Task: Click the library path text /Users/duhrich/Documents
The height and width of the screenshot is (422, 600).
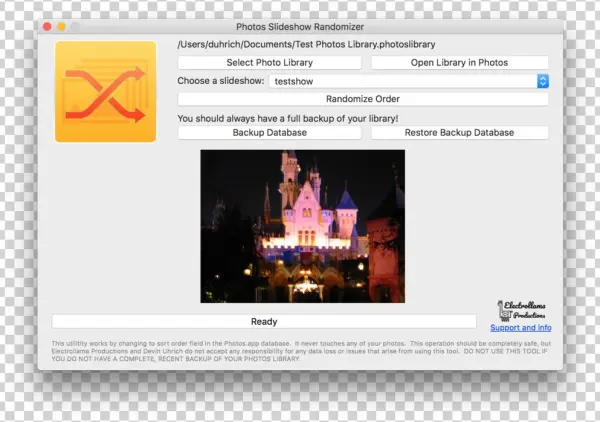Action: 306,44
